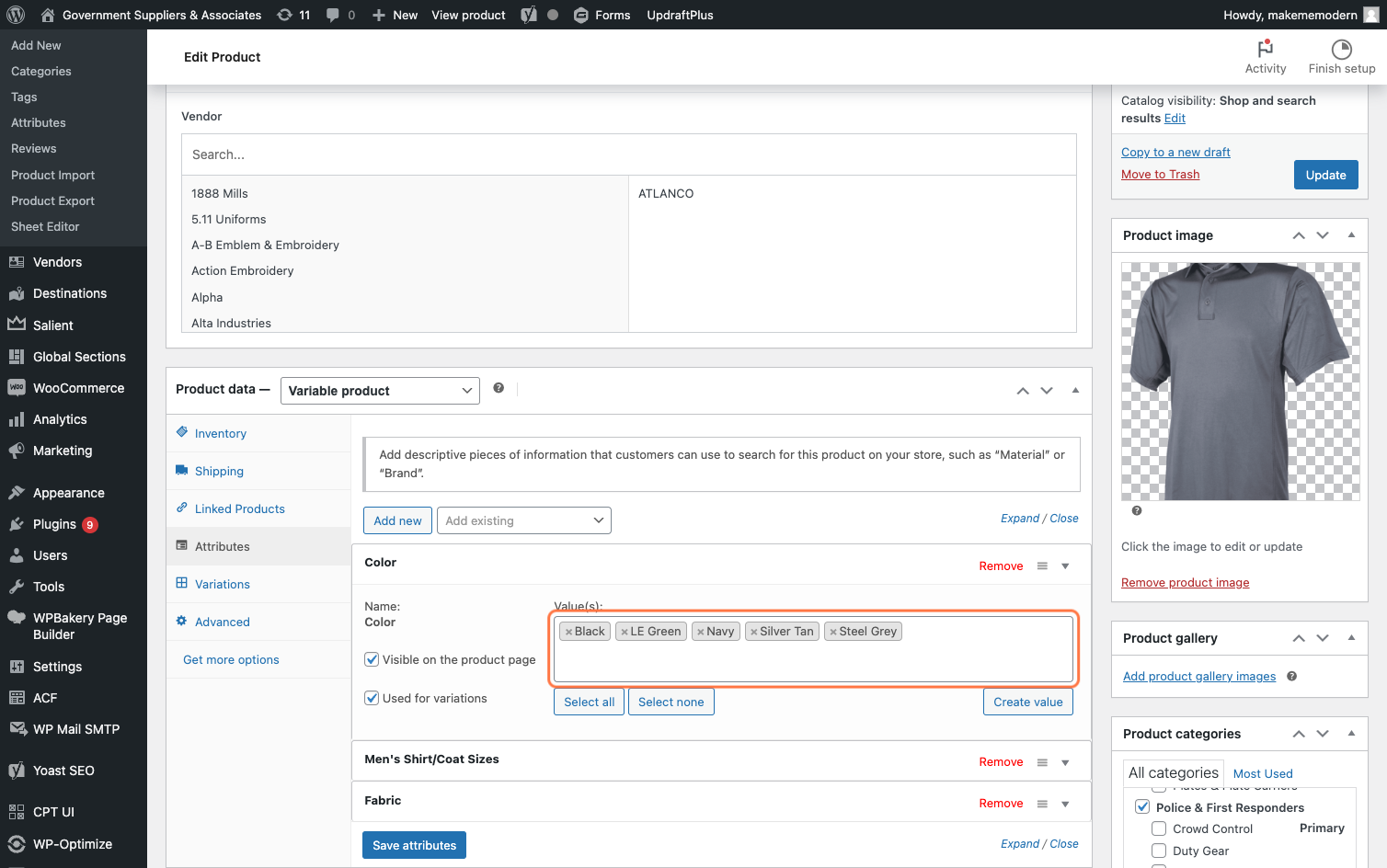Click the help icon below the product image
Screen dimensions: 1387x868
(x=1137, y=510)
